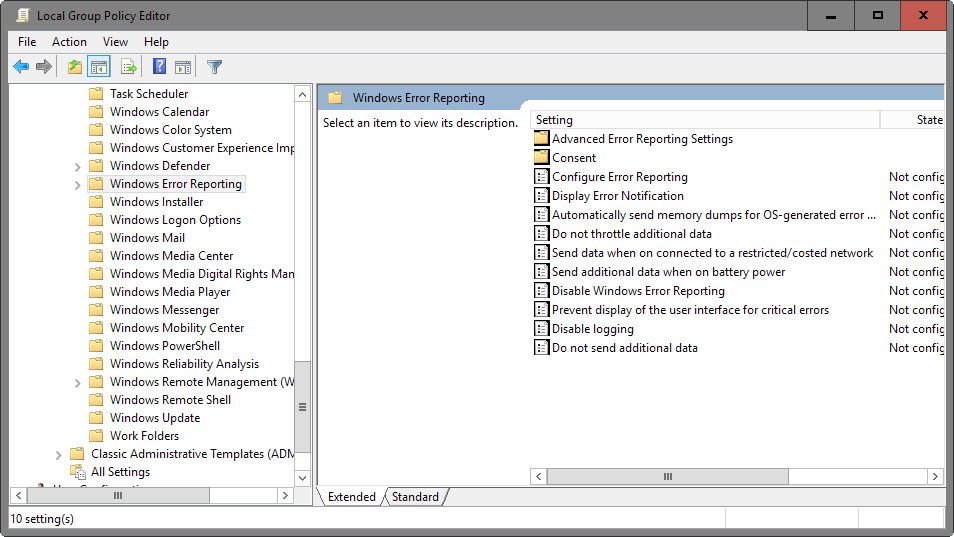Select Windows Media Player folder
The height and width of the screenshot is (537, 954).
point(170,292)
